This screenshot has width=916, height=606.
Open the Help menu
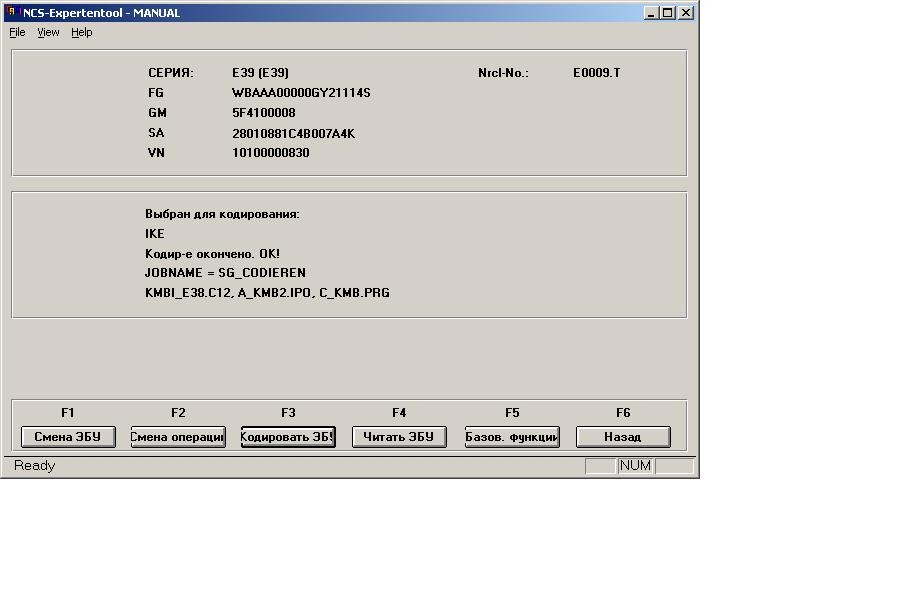point(81,32)
